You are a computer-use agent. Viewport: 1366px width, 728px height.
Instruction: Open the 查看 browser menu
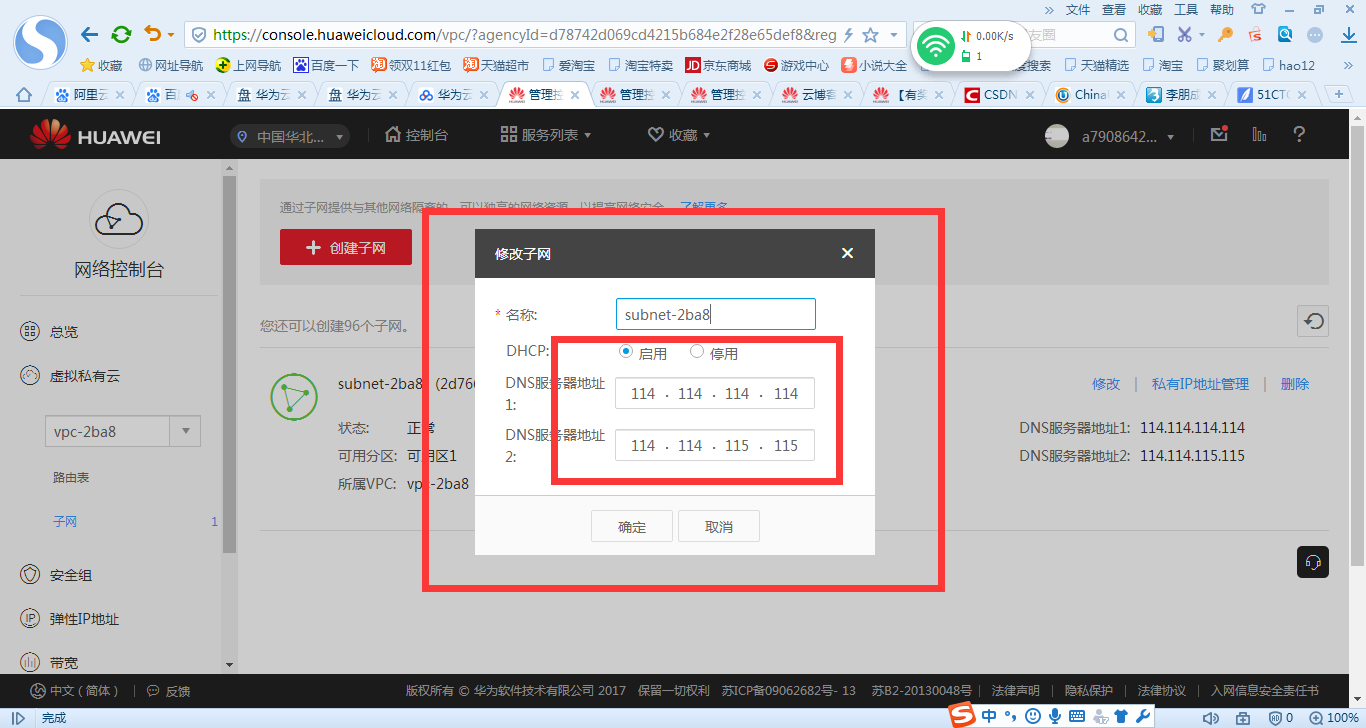click(1114, 9)
